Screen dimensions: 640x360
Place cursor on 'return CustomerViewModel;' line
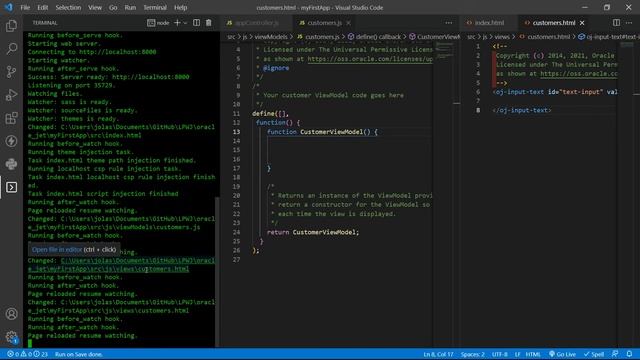(x=313, y=232)
